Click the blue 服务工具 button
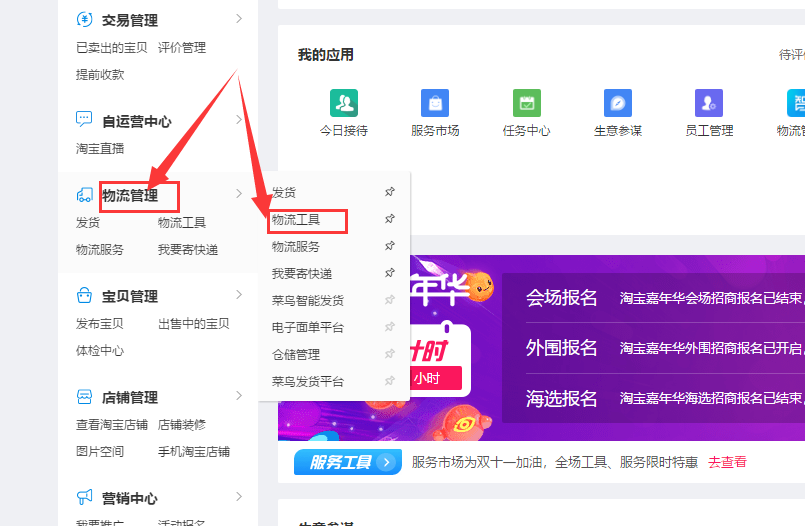The image size is (805, 526). pyautogui.click(x=348, y=462)
